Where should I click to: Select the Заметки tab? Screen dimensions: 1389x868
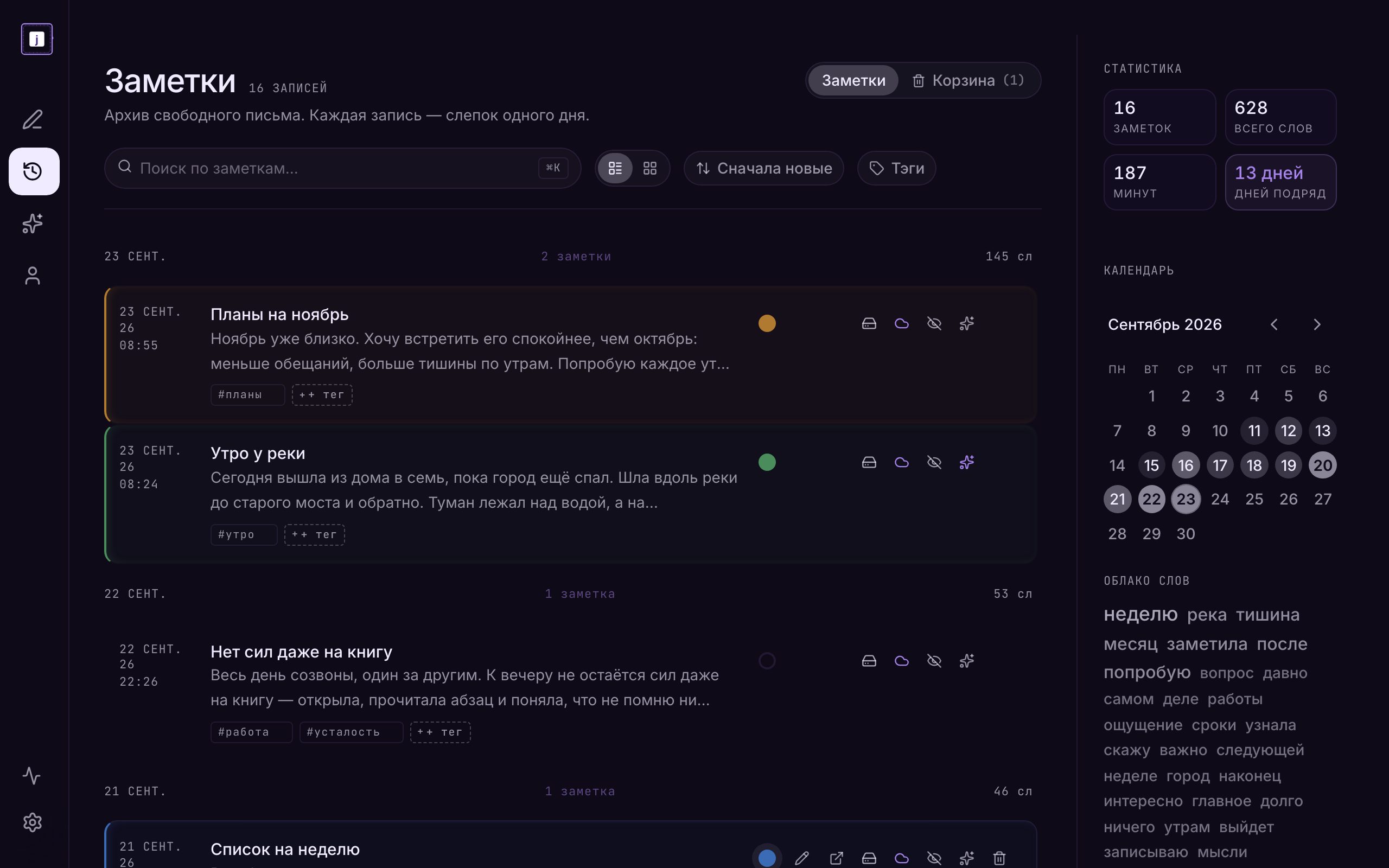853,80
